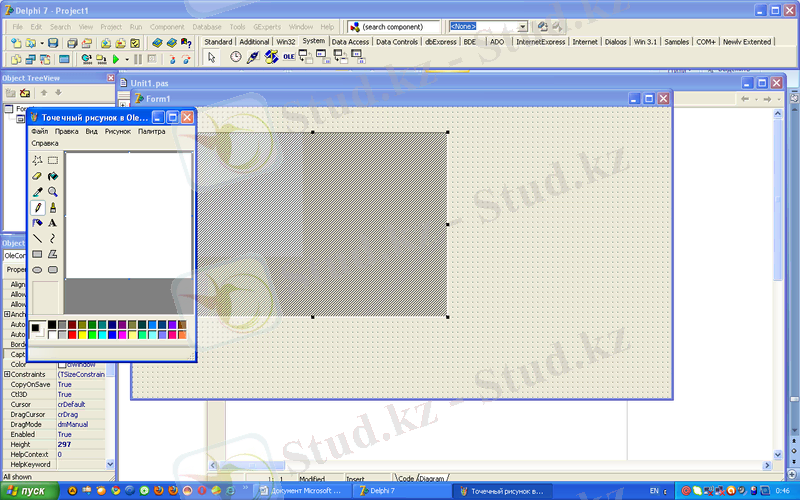Switch to the Data Access component tab
The image size is (800, 500).
tap(350, 42)
